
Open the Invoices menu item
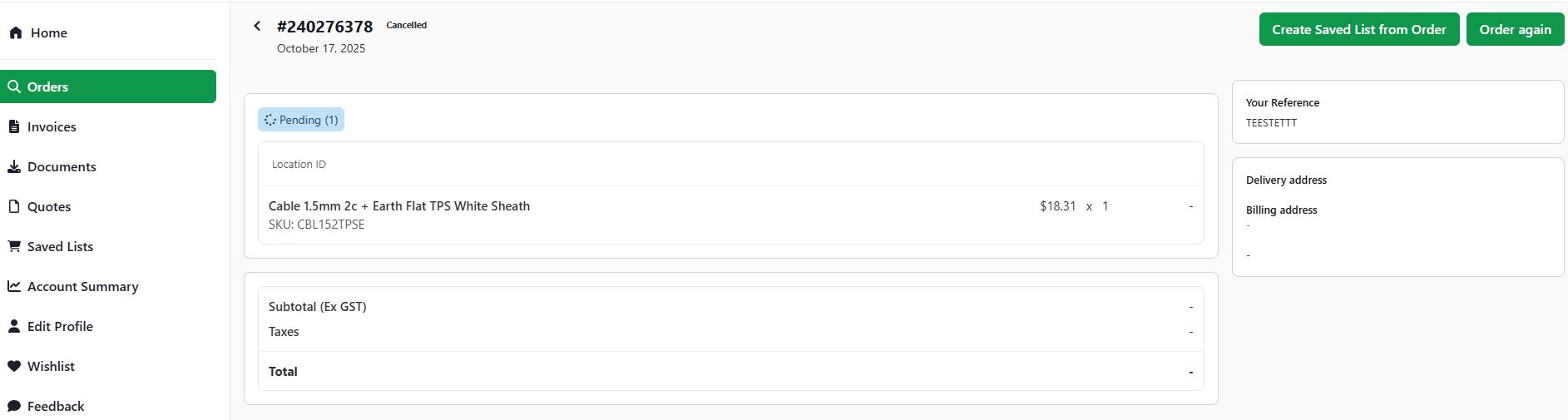[52, 126]
